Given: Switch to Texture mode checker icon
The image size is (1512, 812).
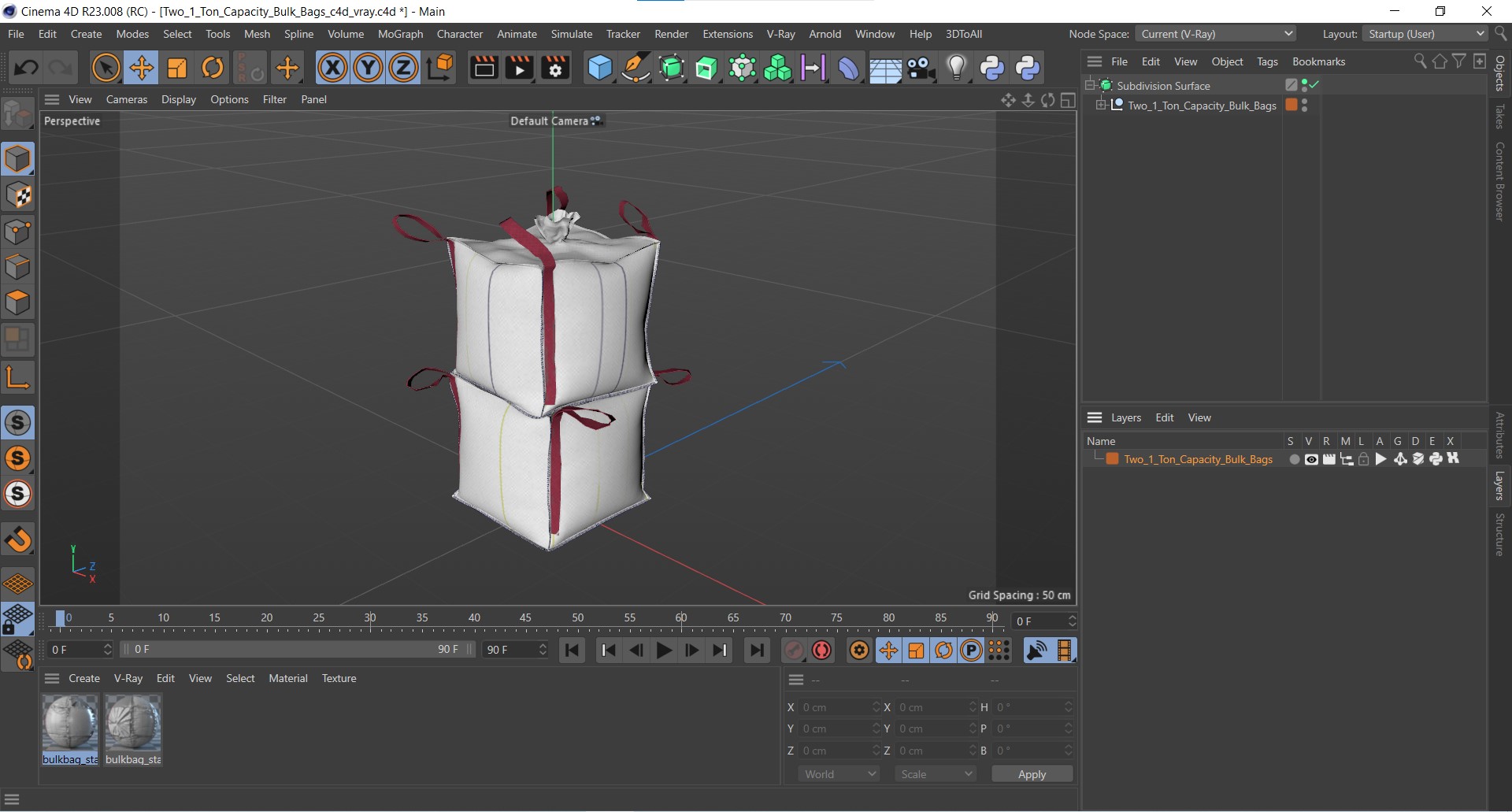Looking at the screenshot, I should tap(18, 195).
